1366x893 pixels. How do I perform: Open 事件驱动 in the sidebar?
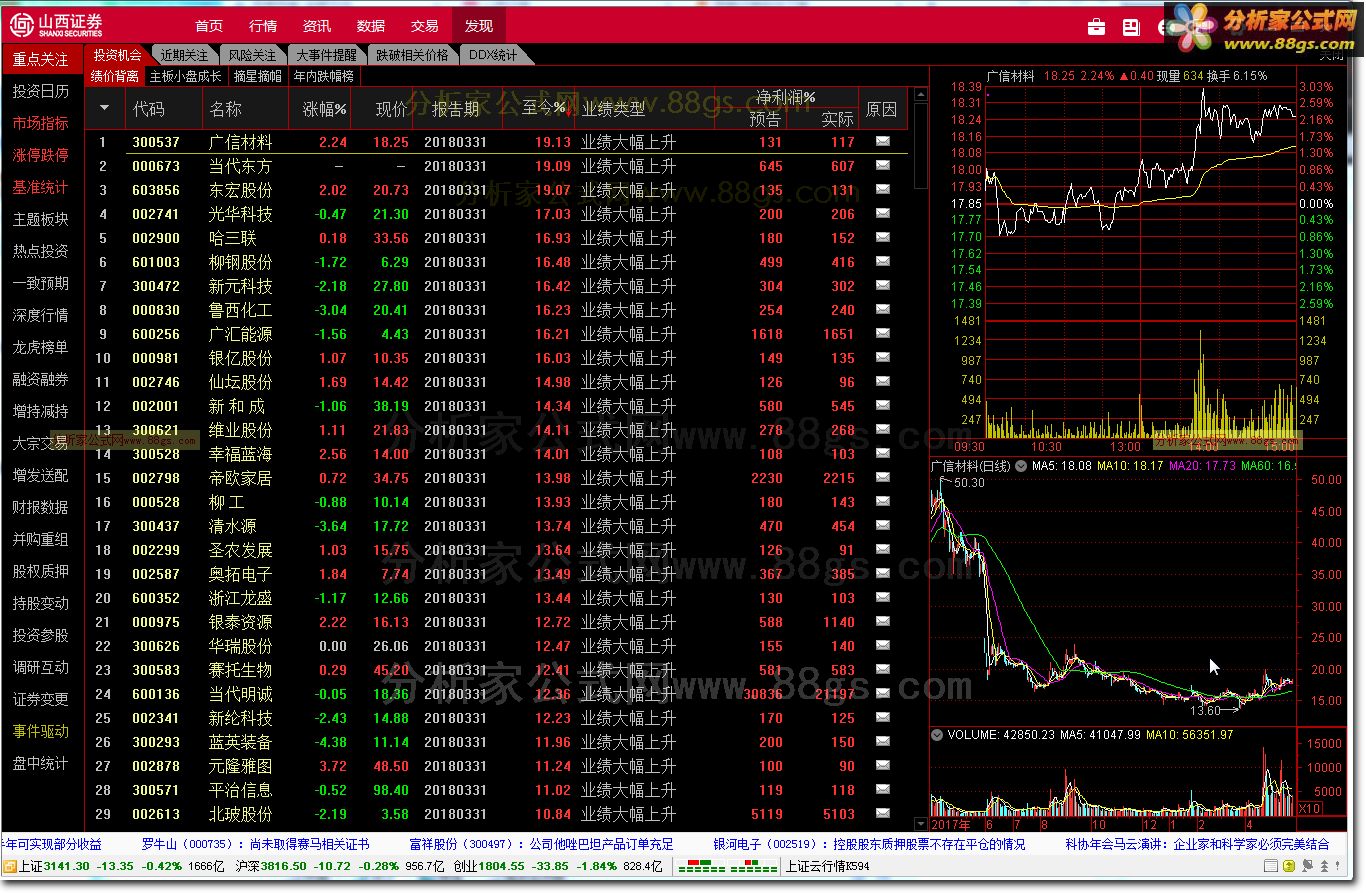(x=41, y=732)
